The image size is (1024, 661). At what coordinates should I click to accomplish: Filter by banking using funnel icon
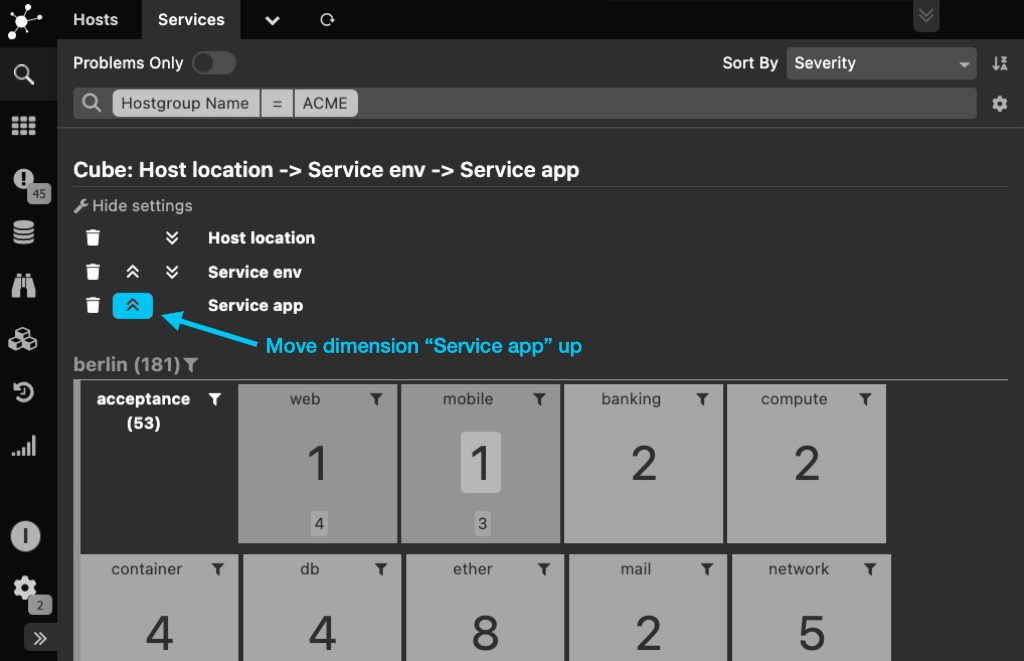pyautogui.click(x=702, y=399)
